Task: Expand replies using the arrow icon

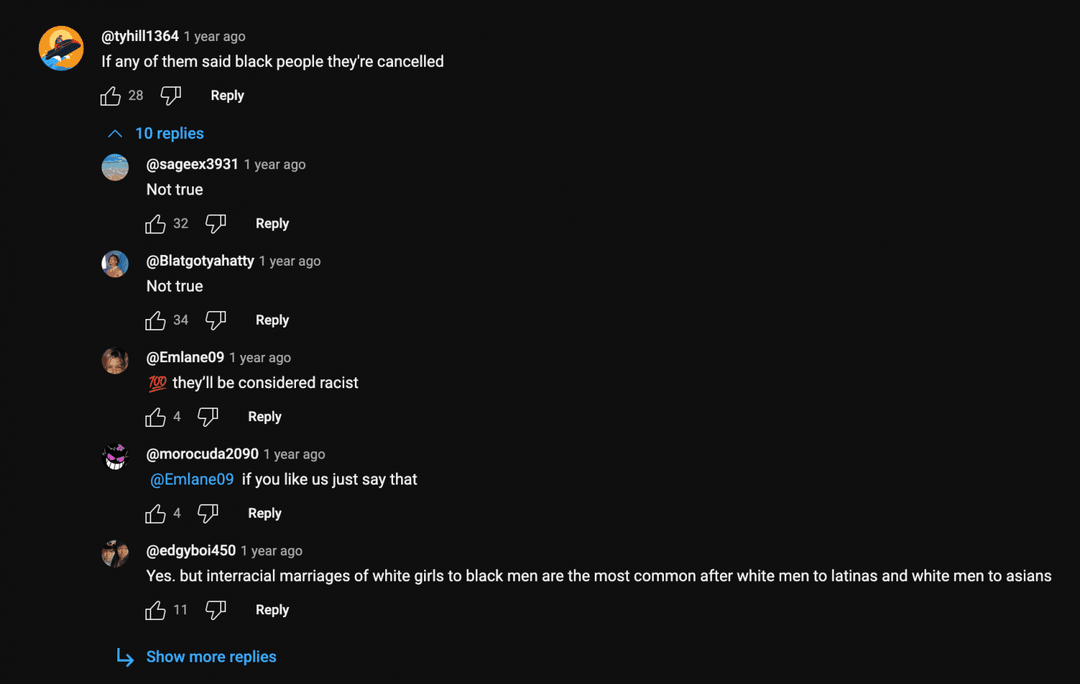Action: [114, 133]
